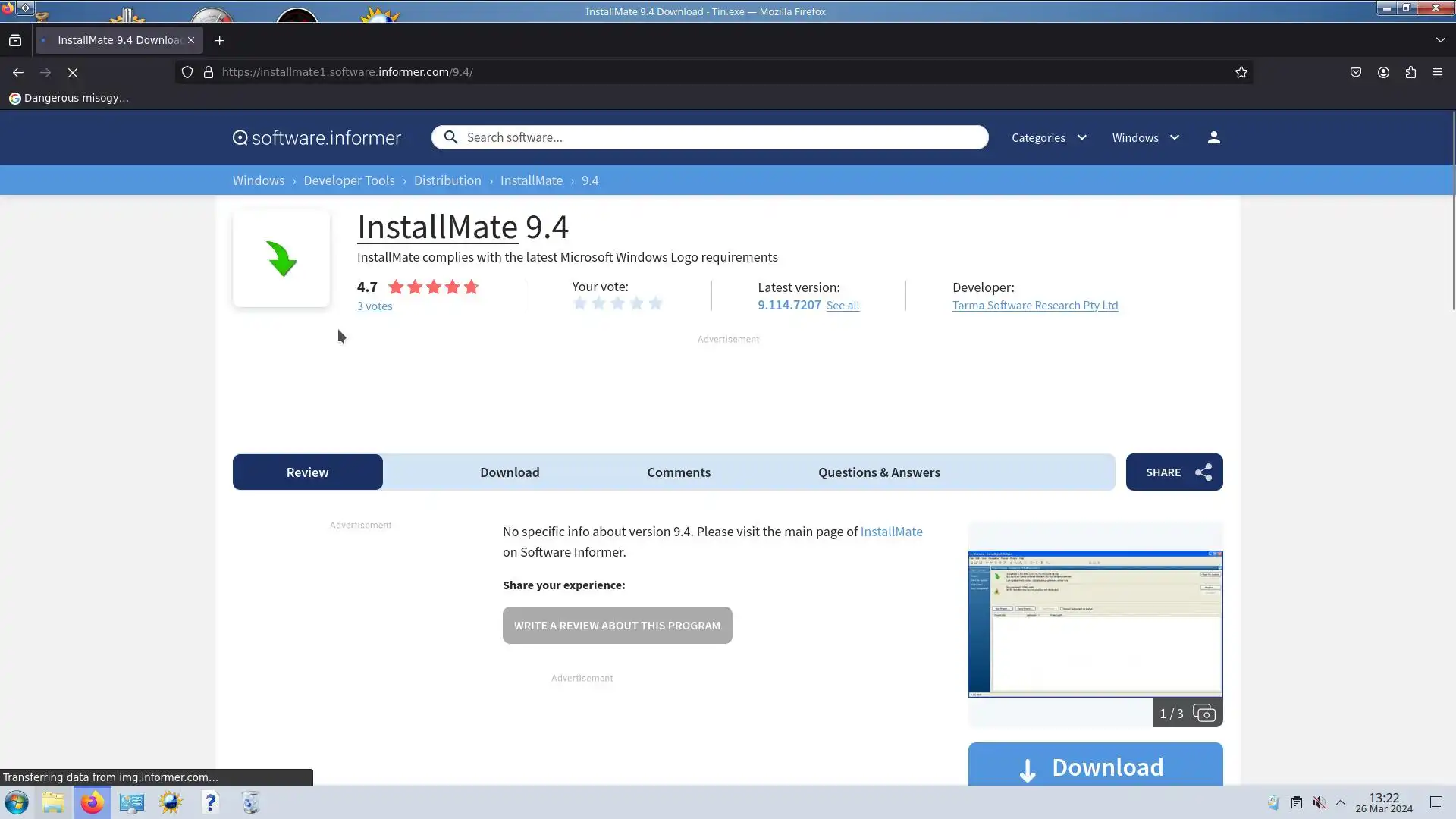Select the third star in Your vote

(x=618, y=304)
